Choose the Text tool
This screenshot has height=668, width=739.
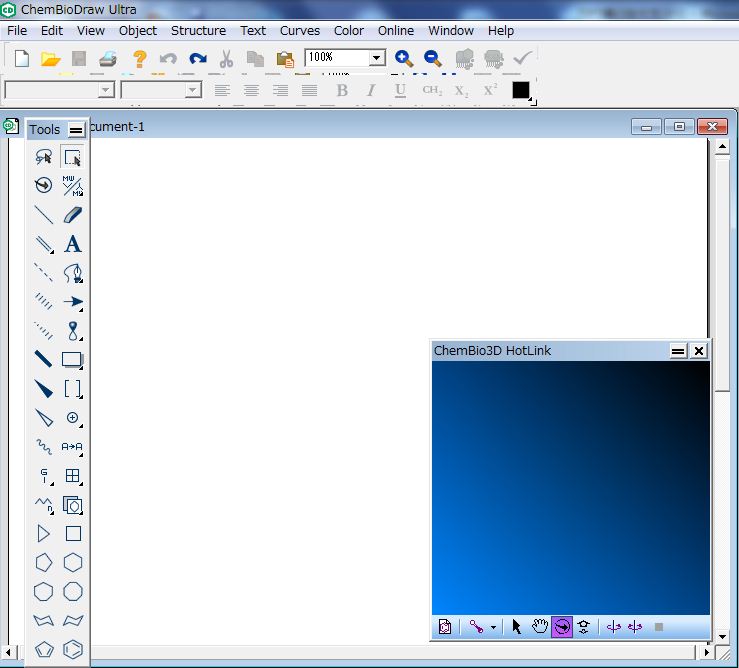pyautogui.click(x=73, y=244)
